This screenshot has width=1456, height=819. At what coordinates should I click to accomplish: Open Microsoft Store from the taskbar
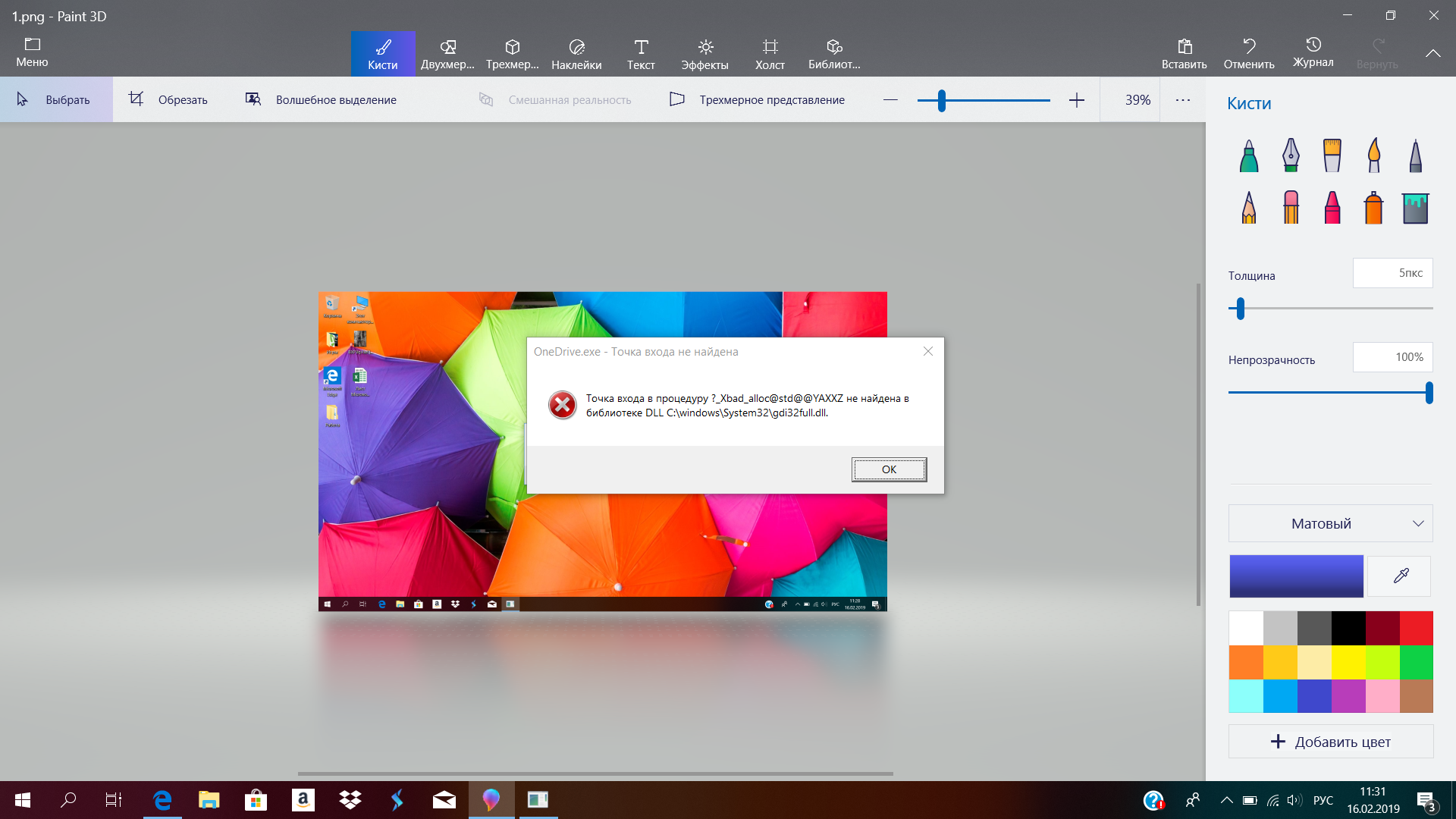(x=256, y=800)
